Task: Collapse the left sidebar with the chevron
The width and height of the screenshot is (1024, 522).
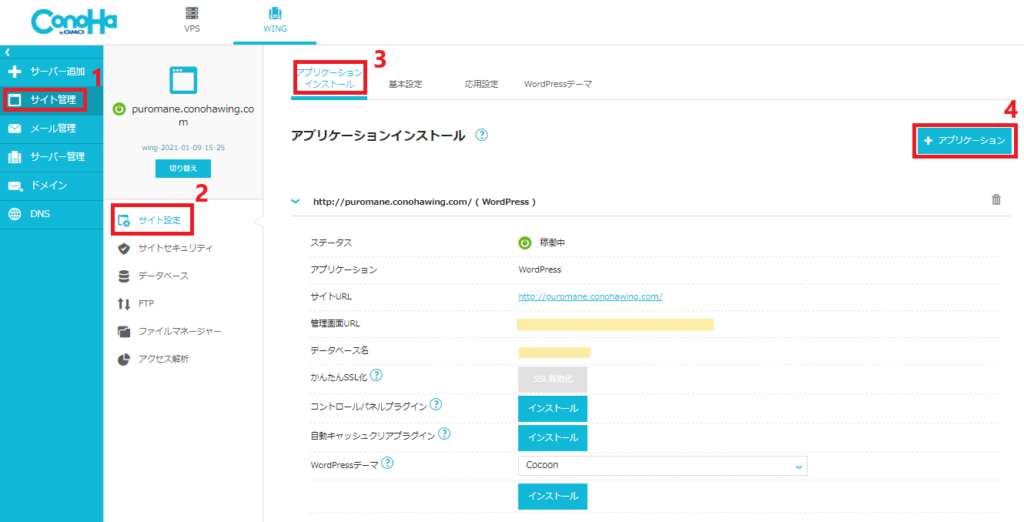Action: point(7,52)
